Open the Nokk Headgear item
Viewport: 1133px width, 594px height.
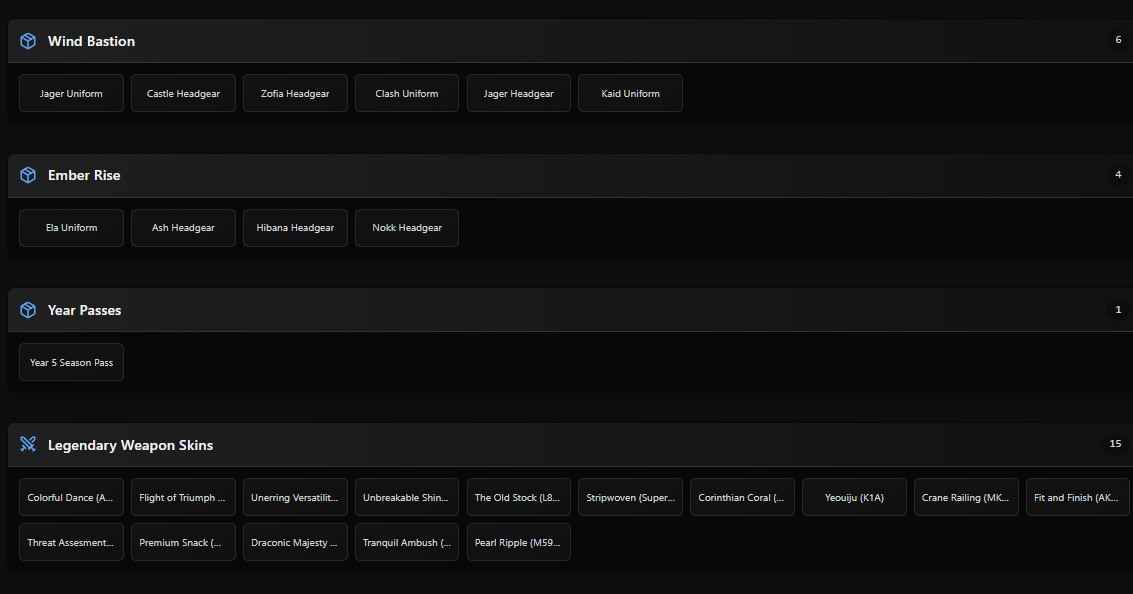click(x=407, y=228)
